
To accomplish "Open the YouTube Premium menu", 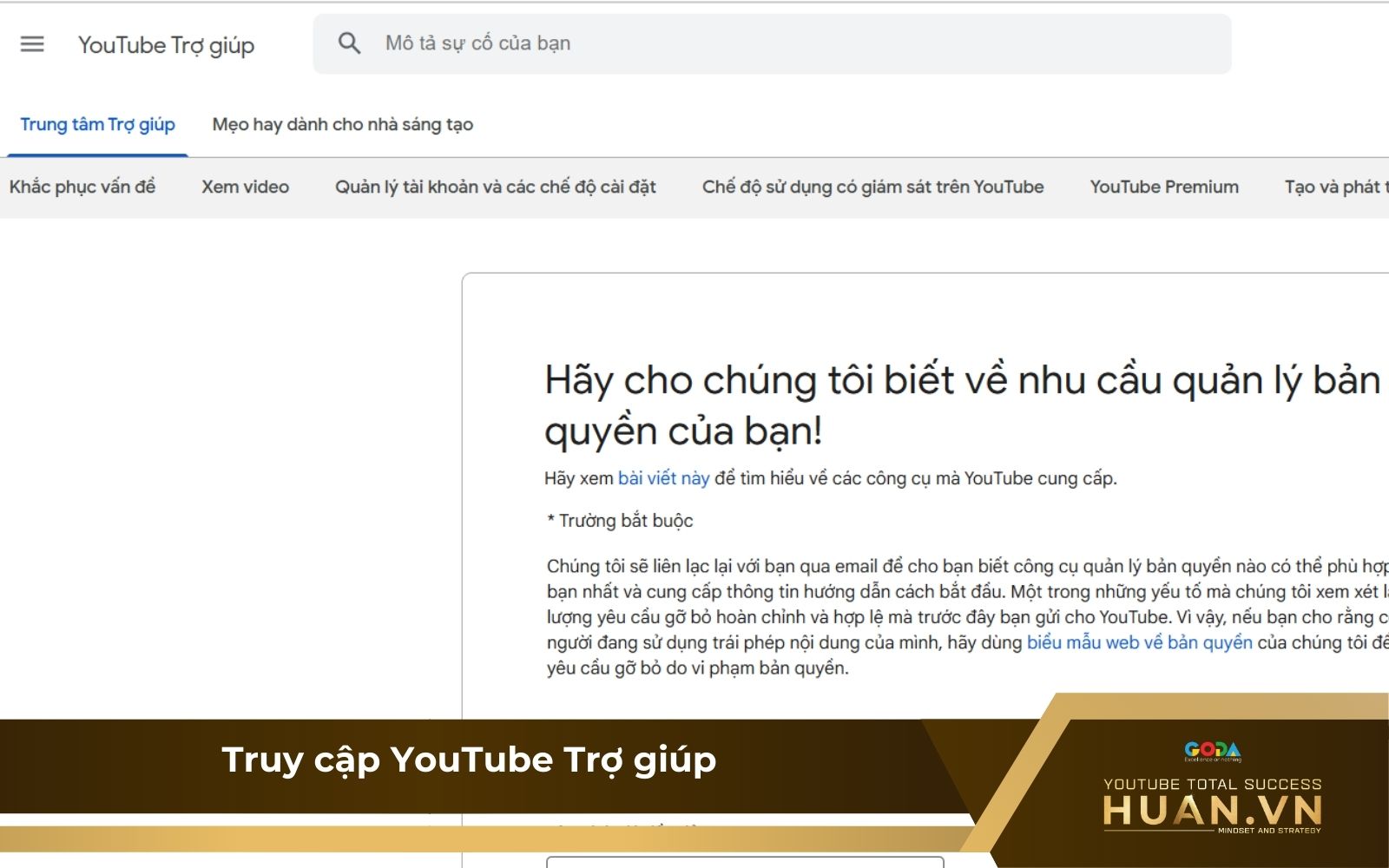I will click(x=1164, y=187).
